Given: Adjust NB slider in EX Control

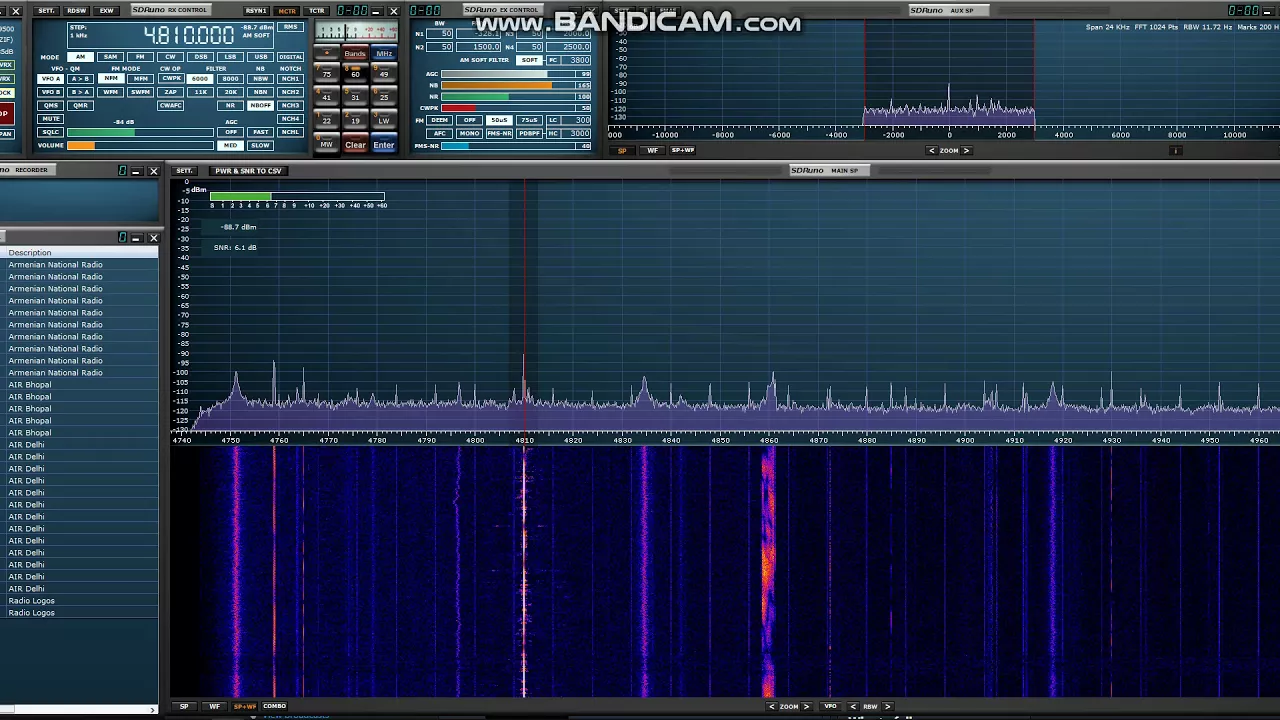Looking at the screenshot, I should coord(516,85).
